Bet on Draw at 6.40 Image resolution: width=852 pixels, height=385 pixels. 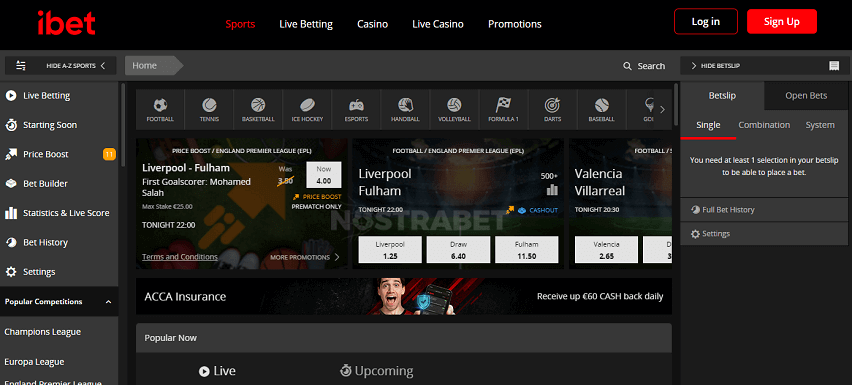click(458, 250)
